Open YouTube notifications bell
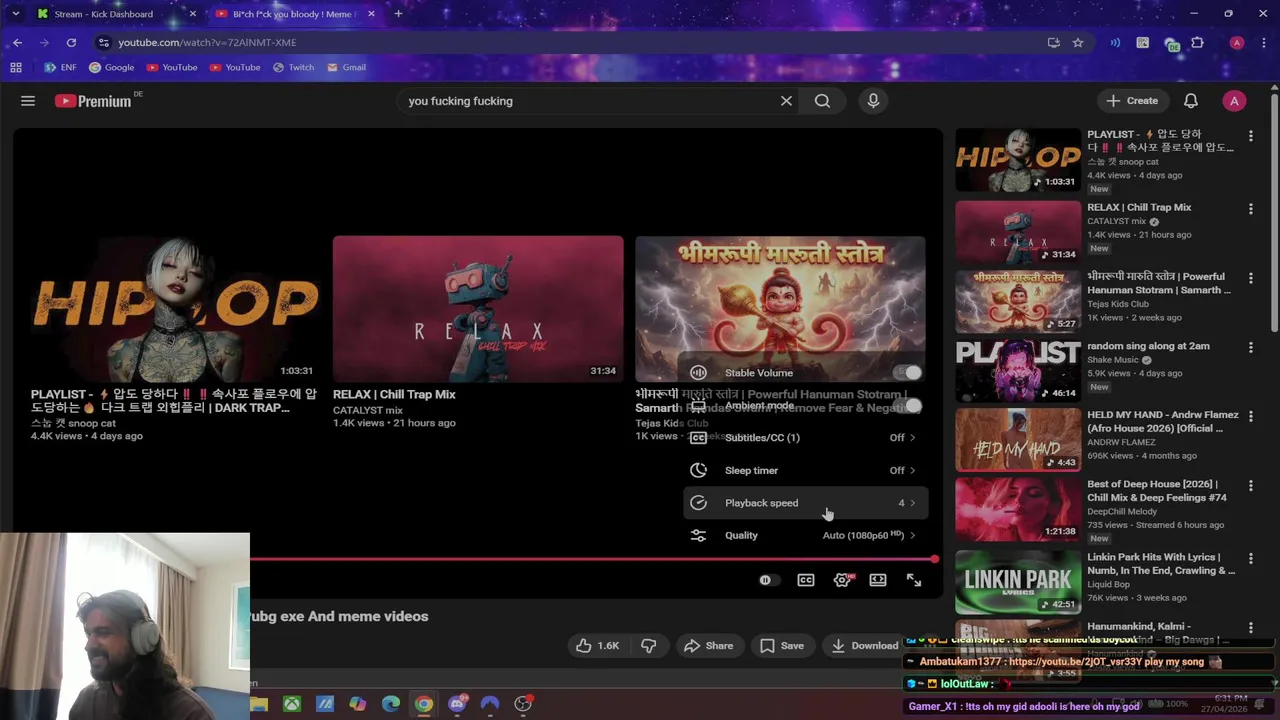1280x720 pixels. [1191, 101]
